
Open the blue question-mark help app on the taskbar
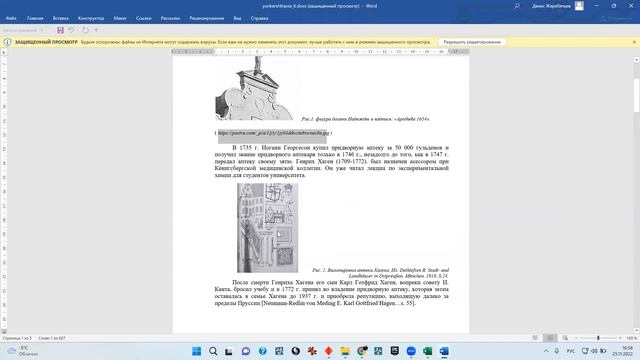point(262,351)
